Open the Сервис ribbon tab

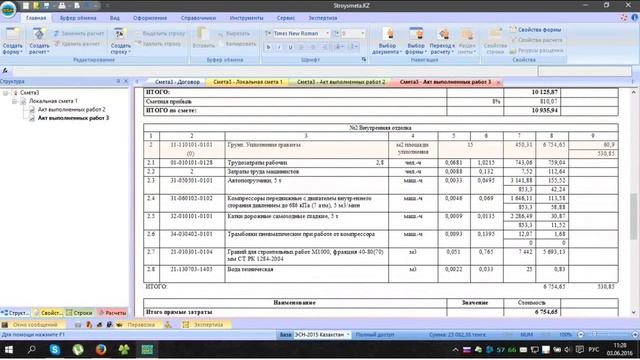click(286, 18)
